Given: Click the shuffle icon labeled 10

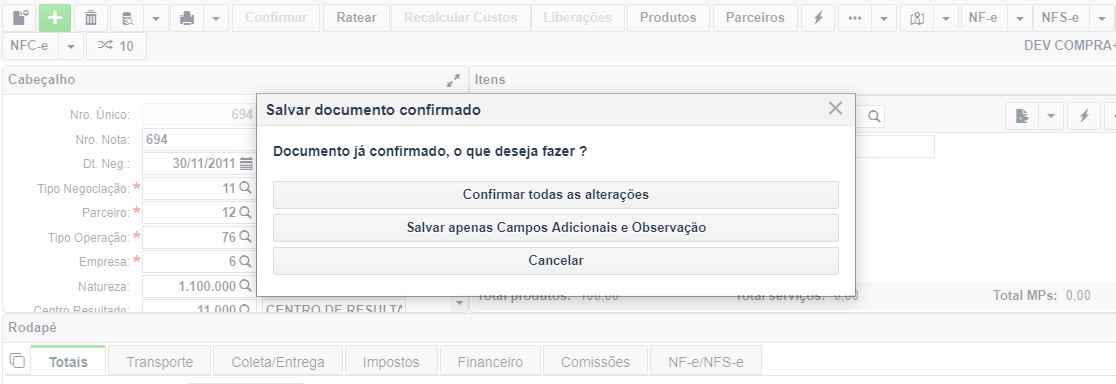Looking at the screenshot, I should click(x=116, y=46).
